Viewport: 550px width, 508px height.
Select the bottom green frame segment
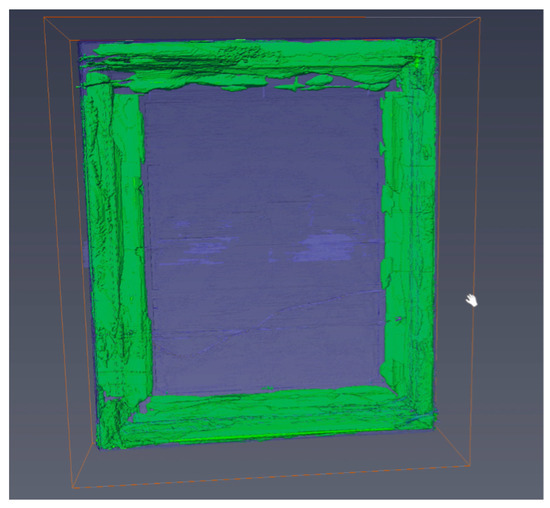(267, 416)
